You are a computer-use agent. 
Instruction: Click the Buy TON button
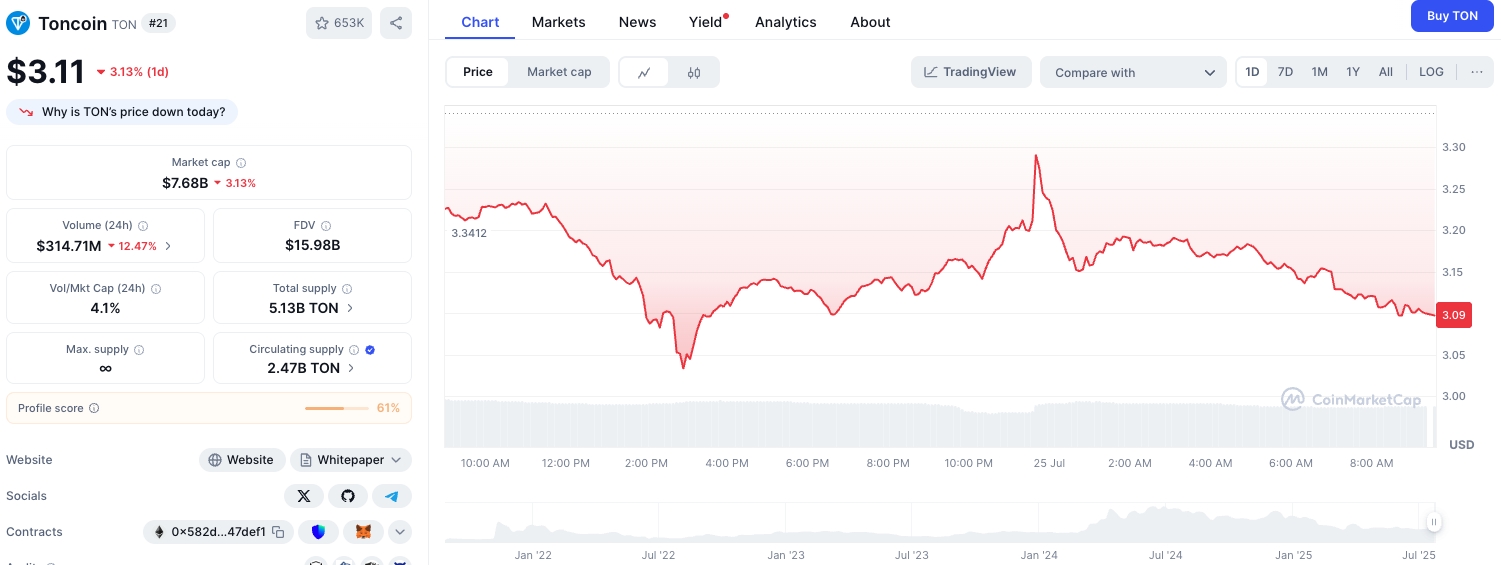pos(1452,16)
